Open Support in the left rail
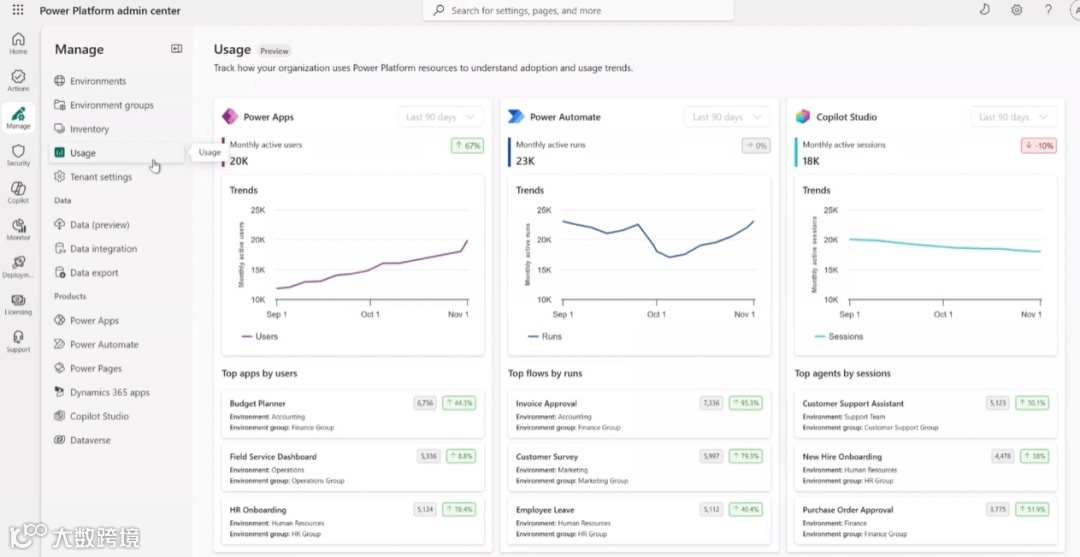The height and width of the screenshot is (557, 1080). [x=18, y=341]
